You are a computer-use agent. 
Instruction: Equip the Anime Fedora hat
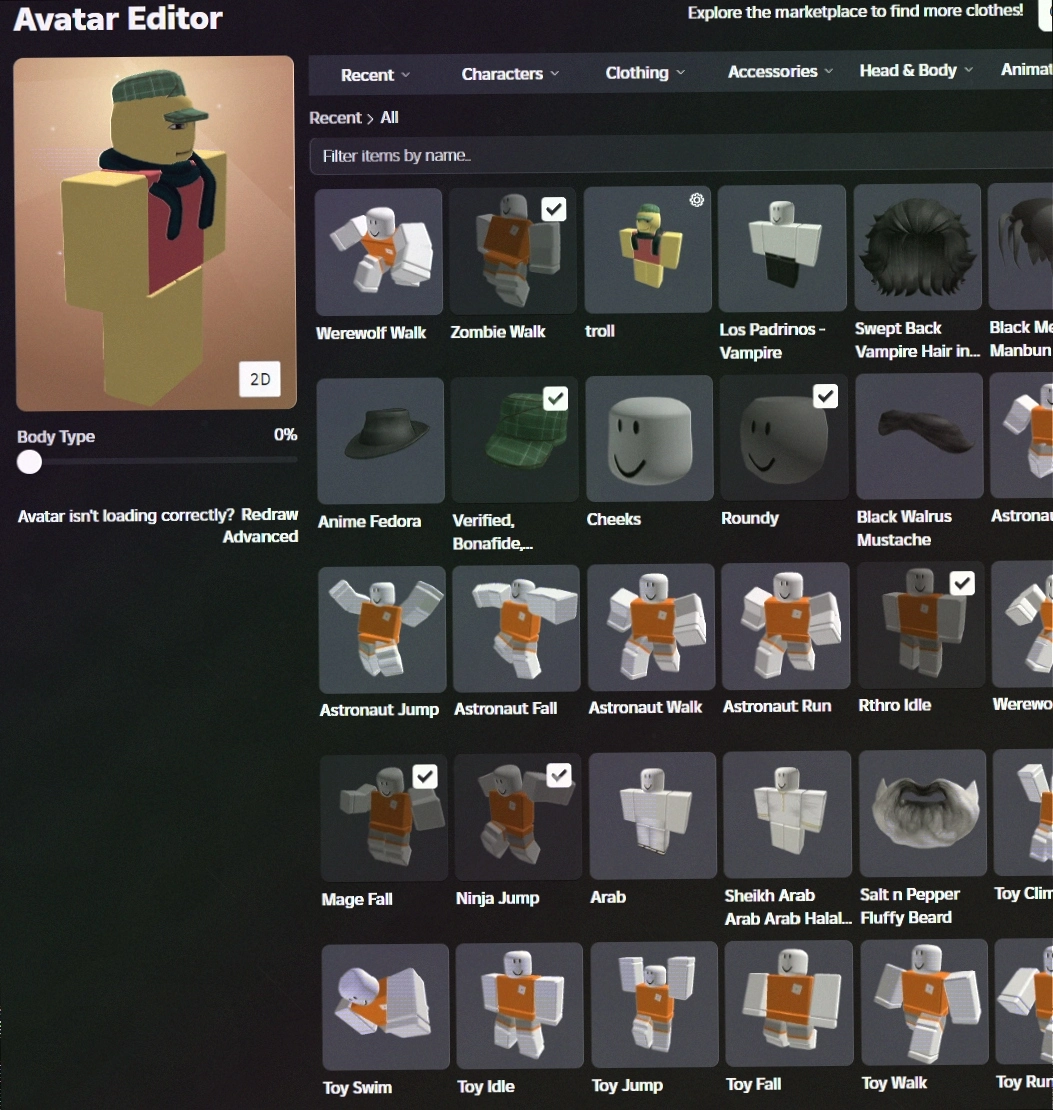(380, 440)
